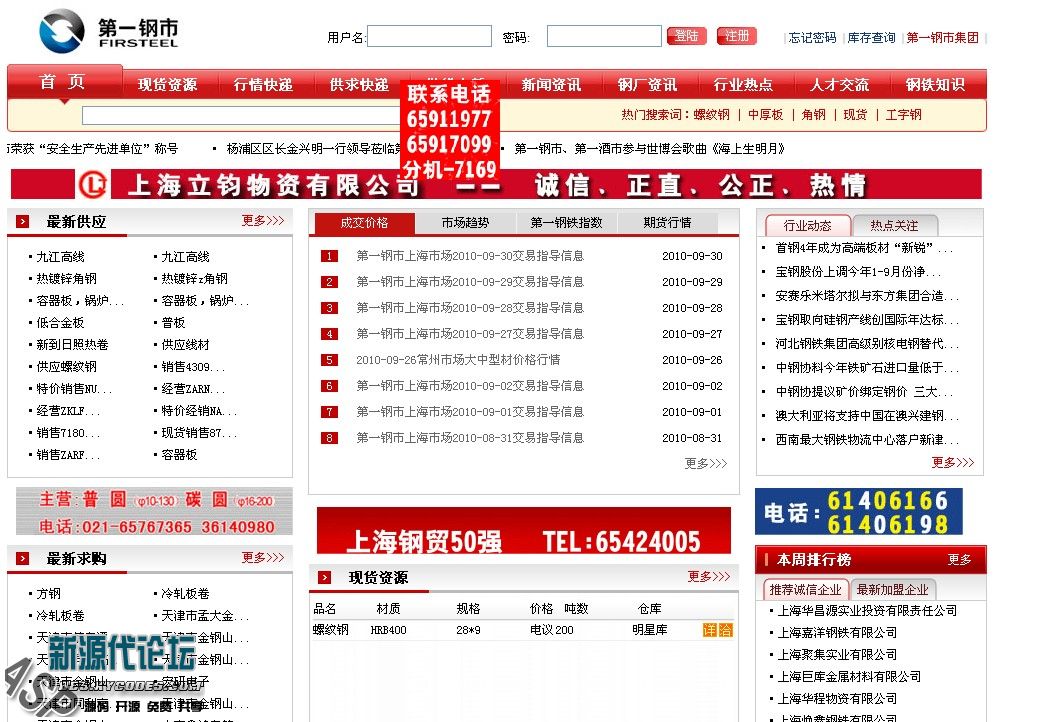Open the 忘记密码 link
Viewport: 1057px width, 722px height.
point(812,38)
